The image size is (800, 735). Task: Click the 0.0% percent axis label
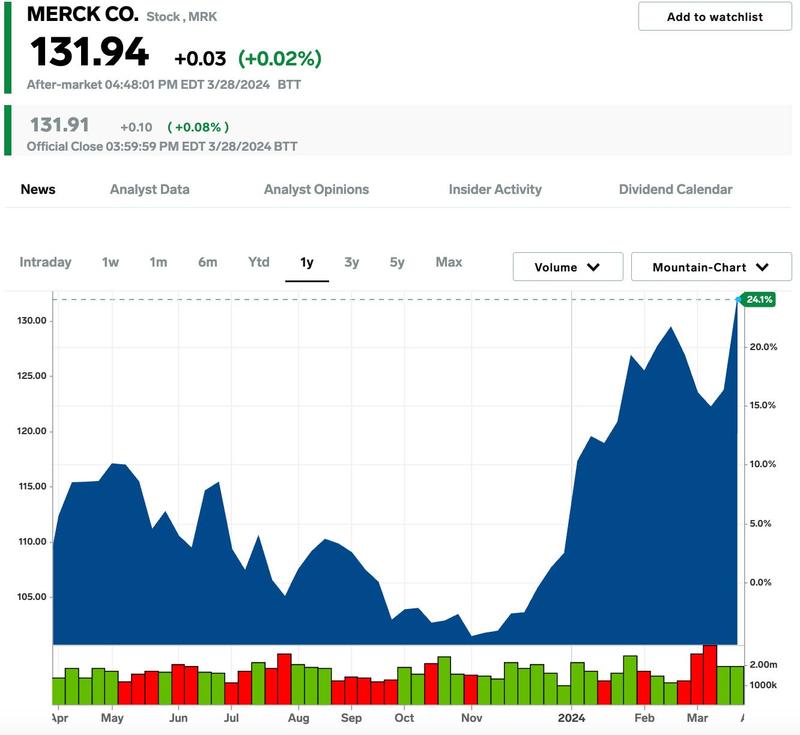[x=760, y=582]
